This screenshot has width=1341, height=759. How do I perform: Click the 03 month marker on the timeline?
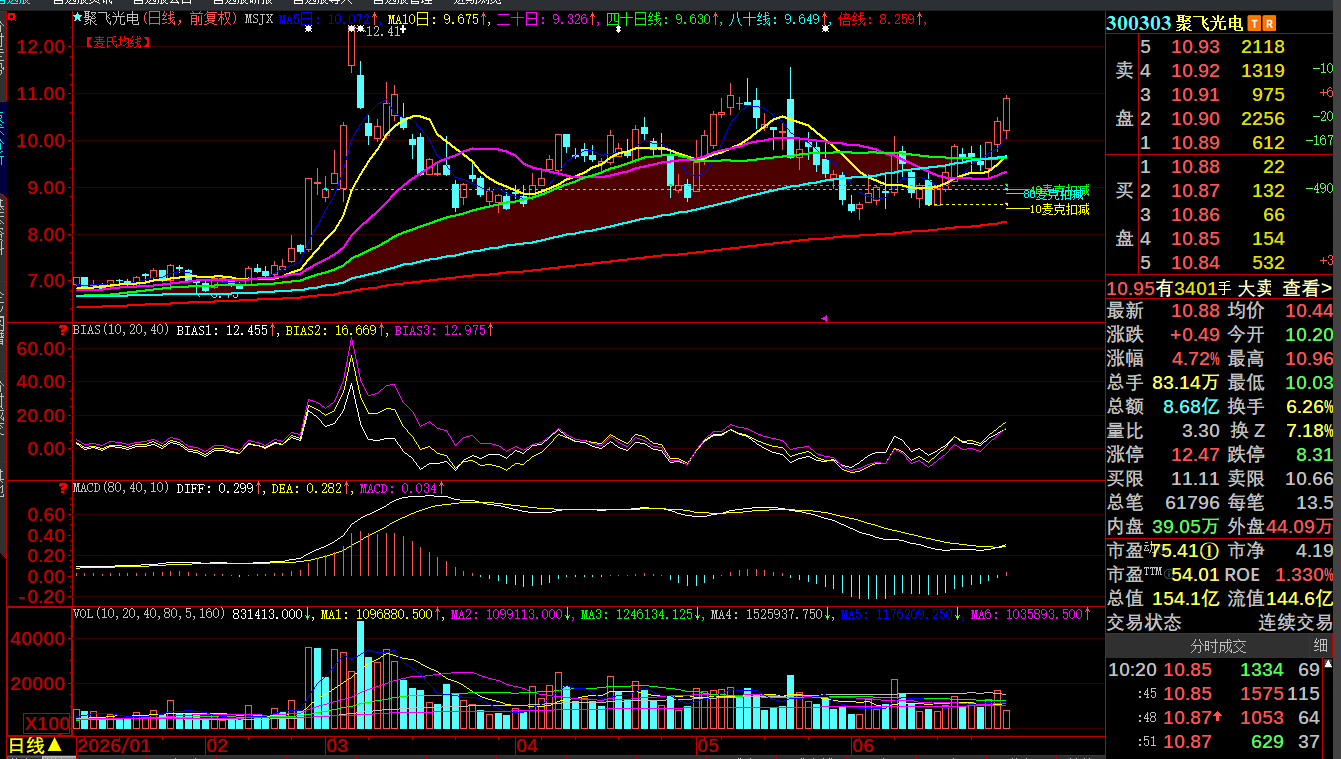pos(336,746)
